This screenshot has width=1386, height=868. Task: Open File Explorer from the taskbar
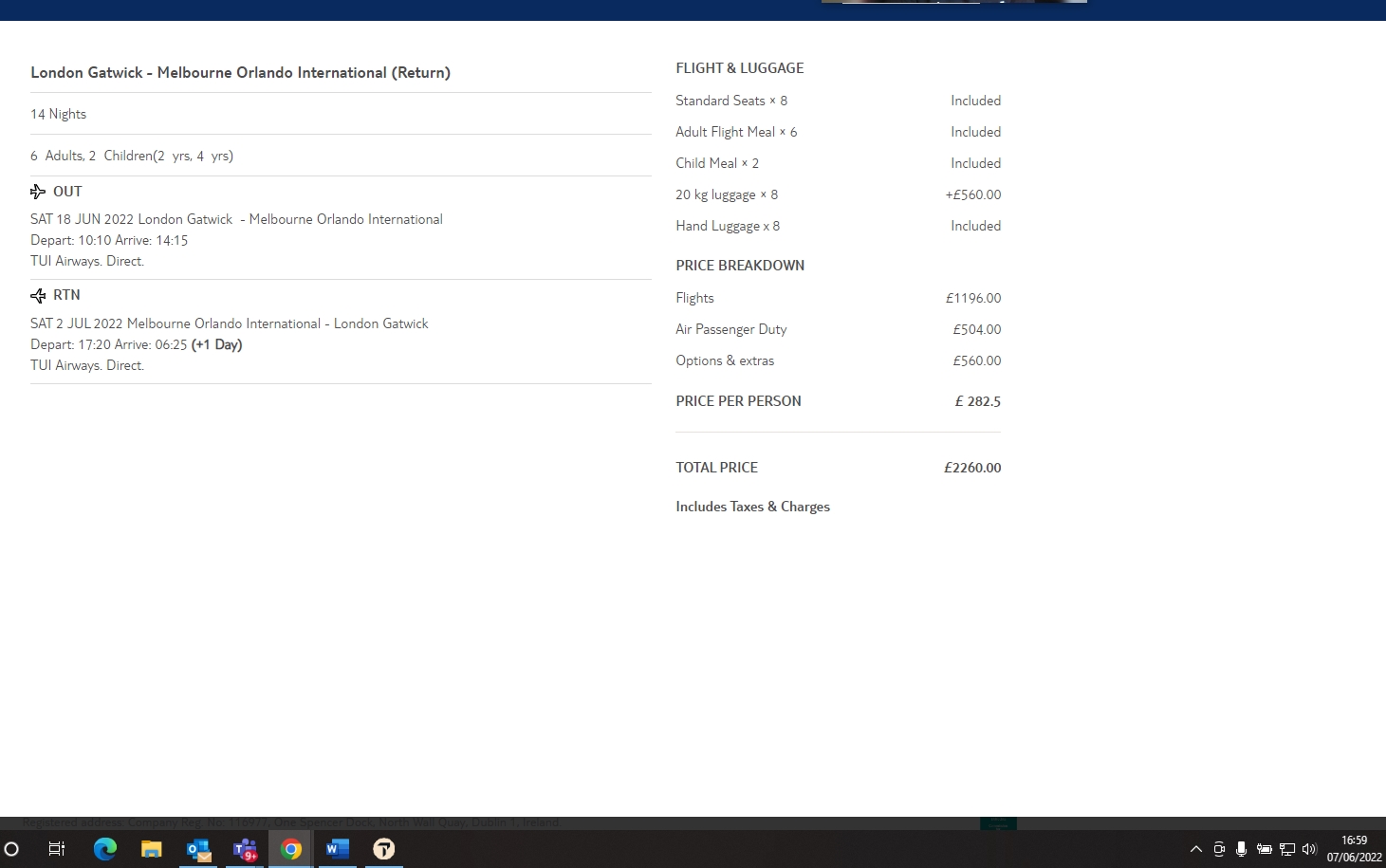pyautogui.click(x=152, y=849)
